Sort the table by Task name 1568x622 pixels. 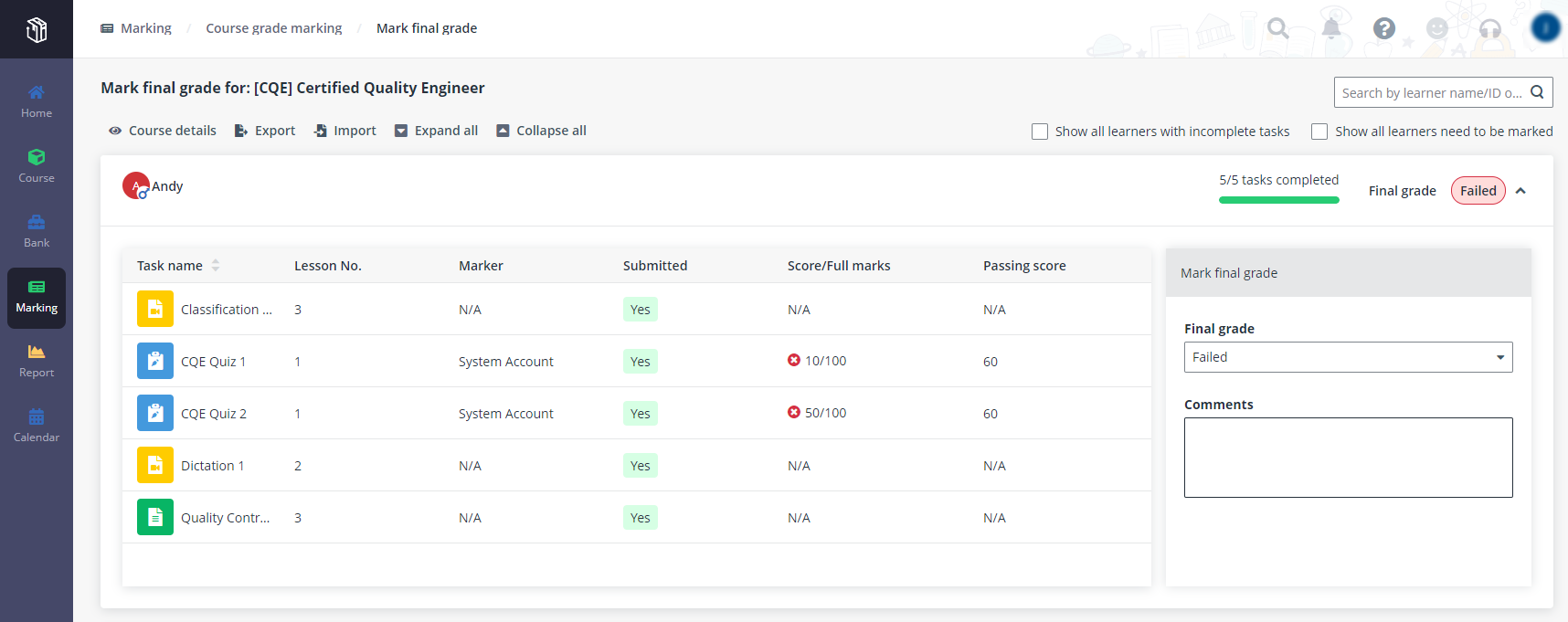point(216,266)
